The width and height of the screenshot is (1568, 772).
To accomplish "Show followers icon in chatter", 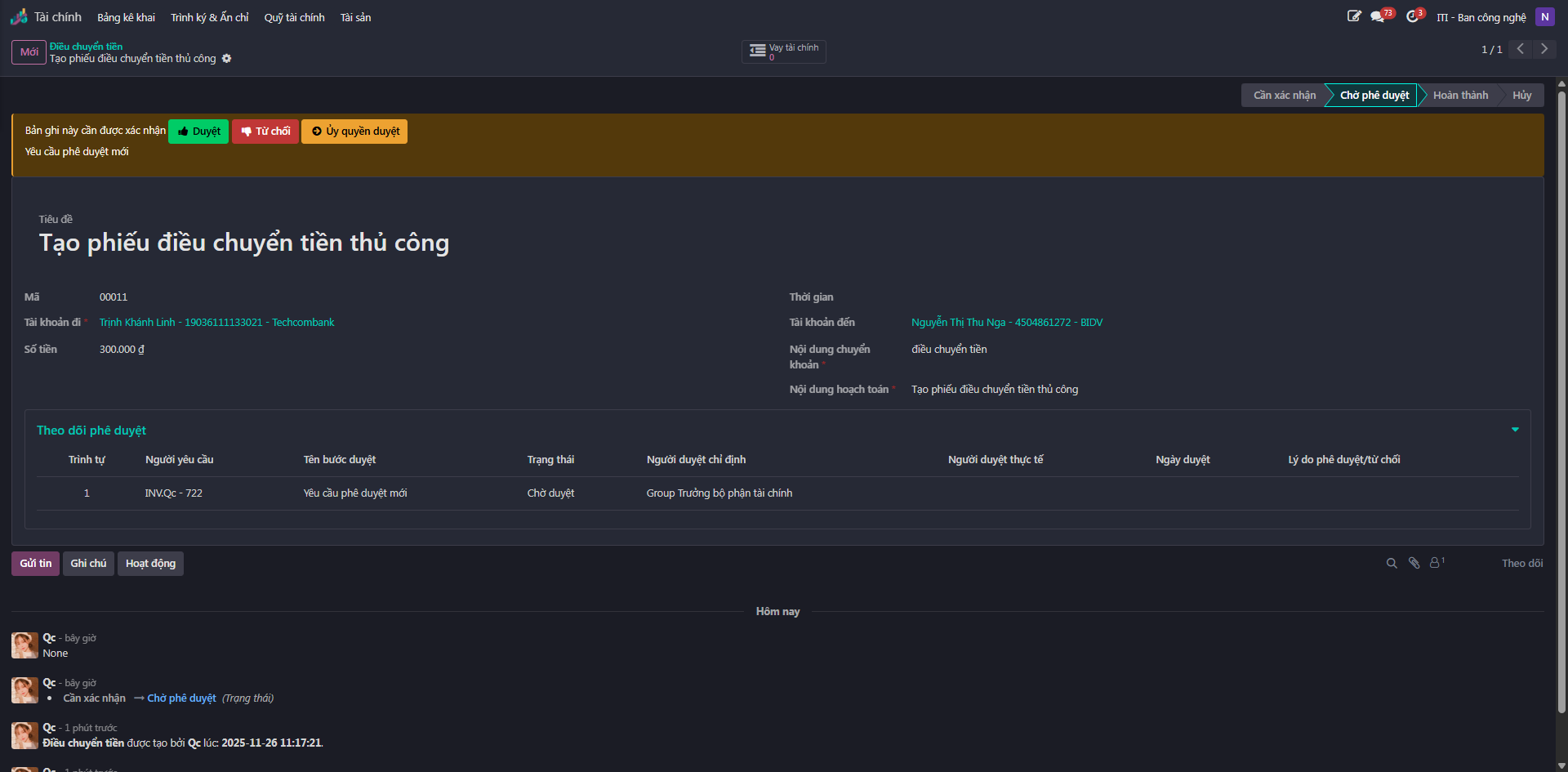I will point(1437,563).
